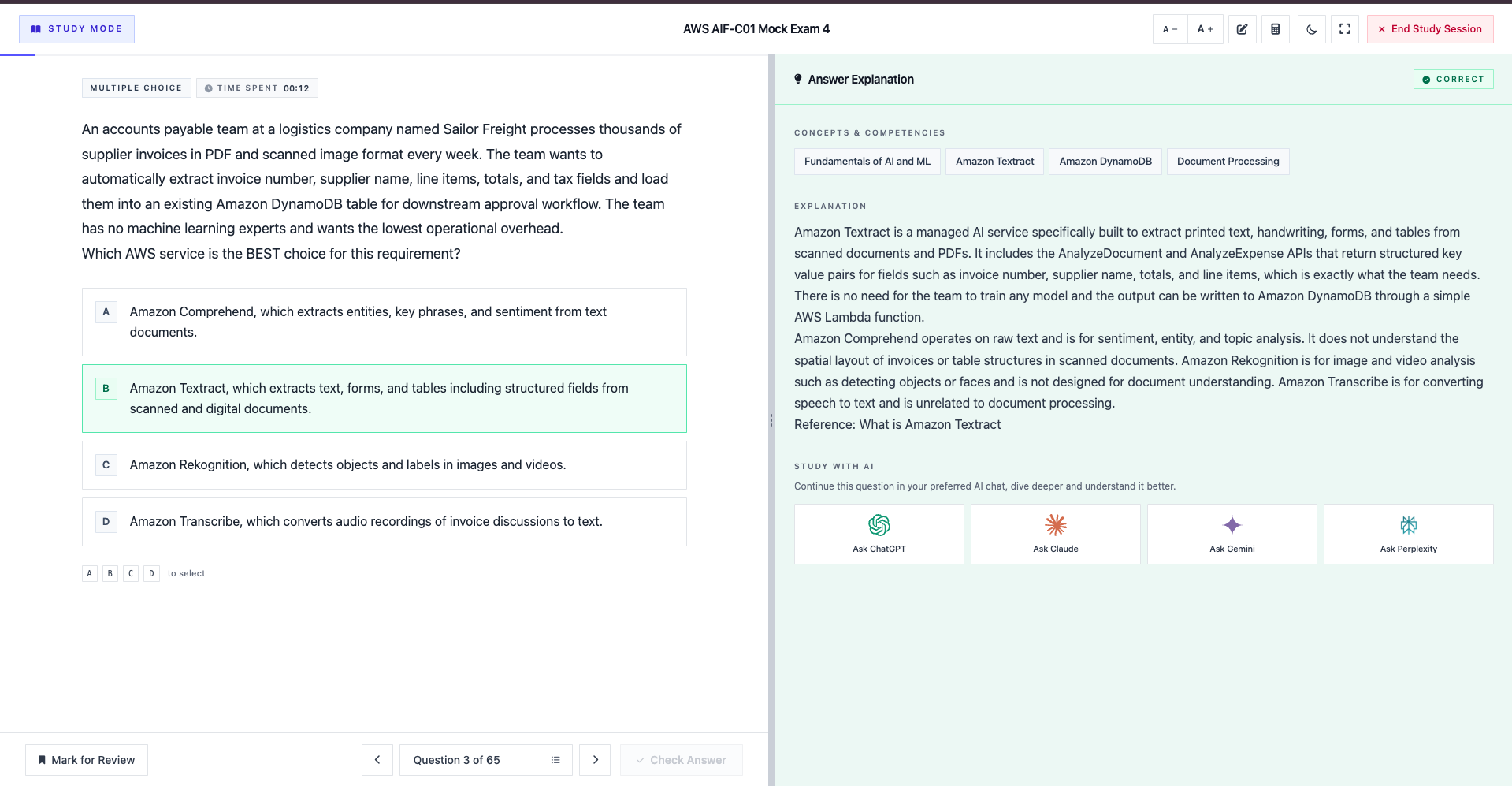The height and width of the screenshot is (786, 1512).
Task: Enter fullscreen mode icon
Action: (1345, 29)
